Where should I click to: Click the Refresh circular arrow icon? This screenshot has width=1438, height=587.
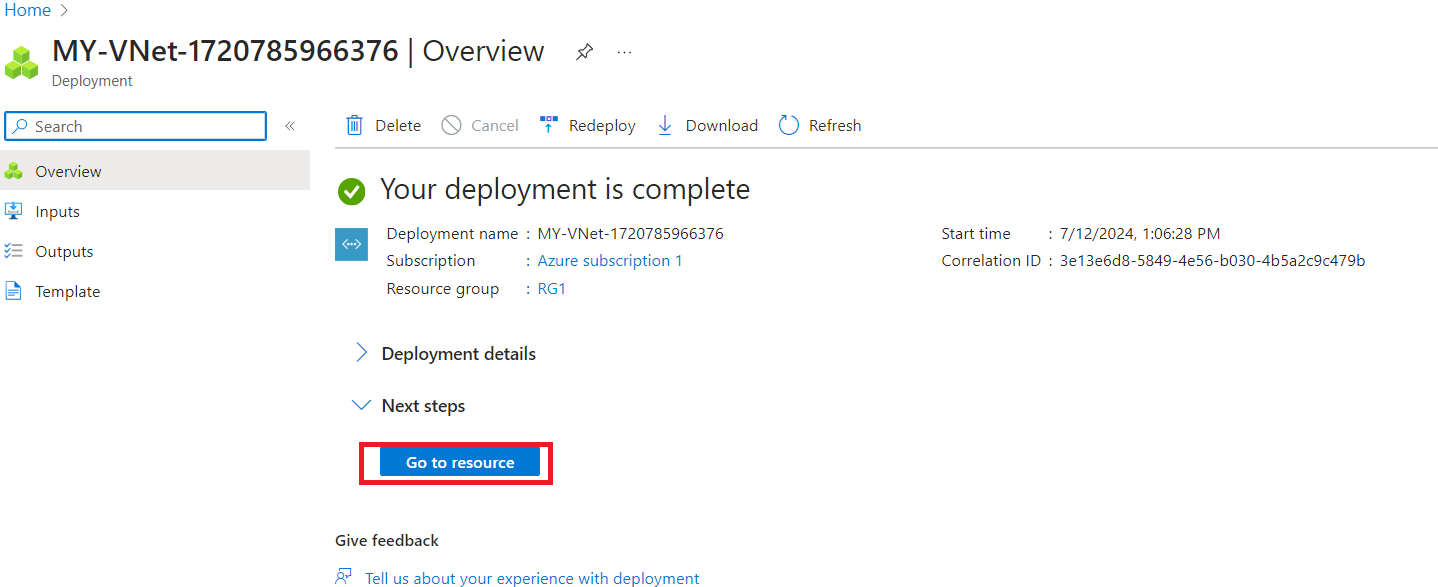click(789, 125)
